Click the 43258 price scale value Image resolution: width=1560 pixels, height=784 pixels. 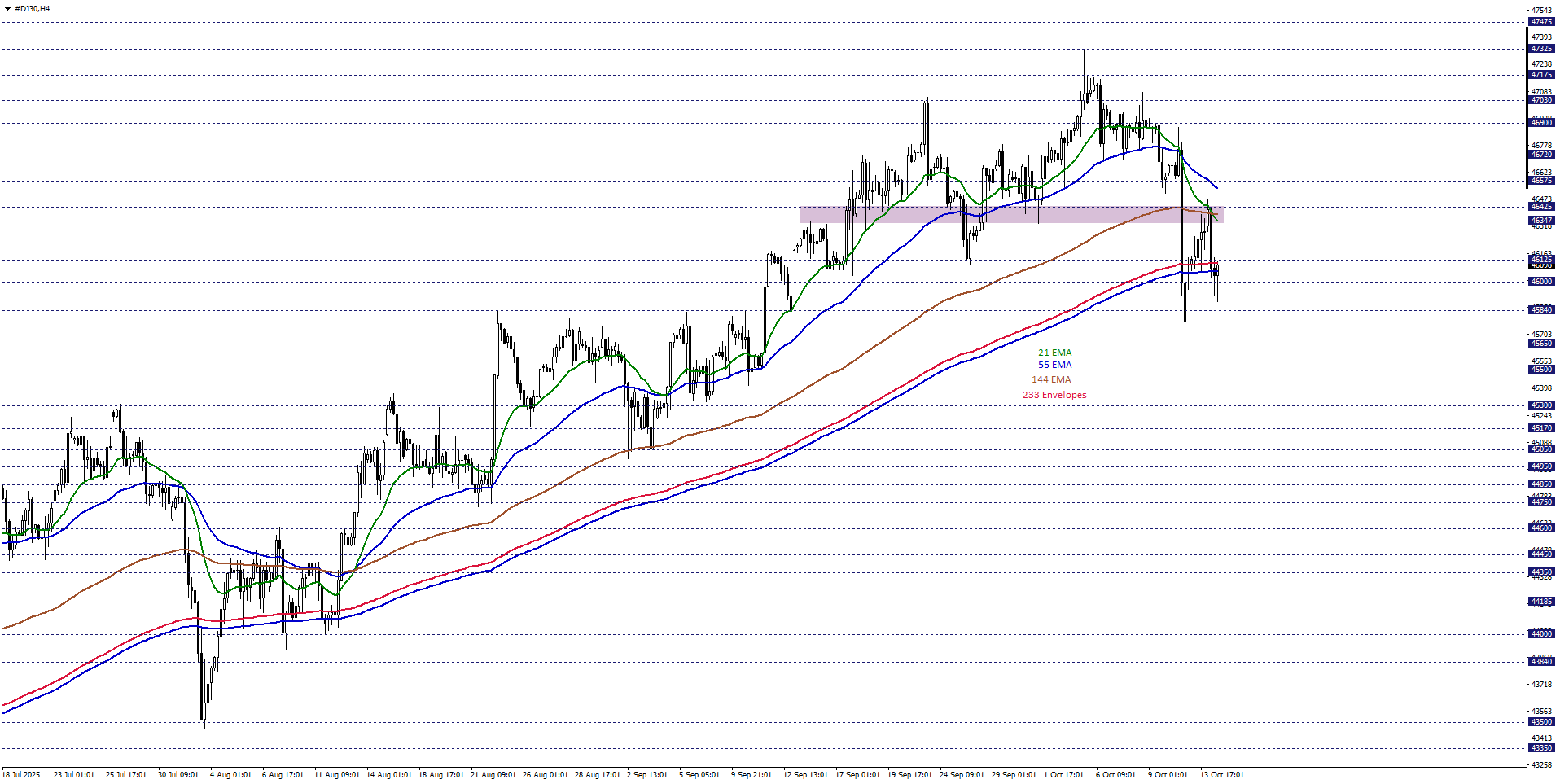coord(1541,765)
